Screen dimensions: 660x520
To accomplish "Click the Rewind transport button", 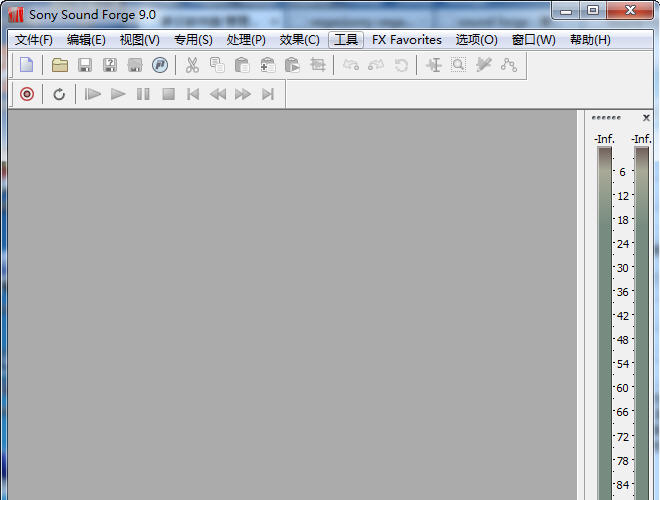I will (x=218, y=94).
